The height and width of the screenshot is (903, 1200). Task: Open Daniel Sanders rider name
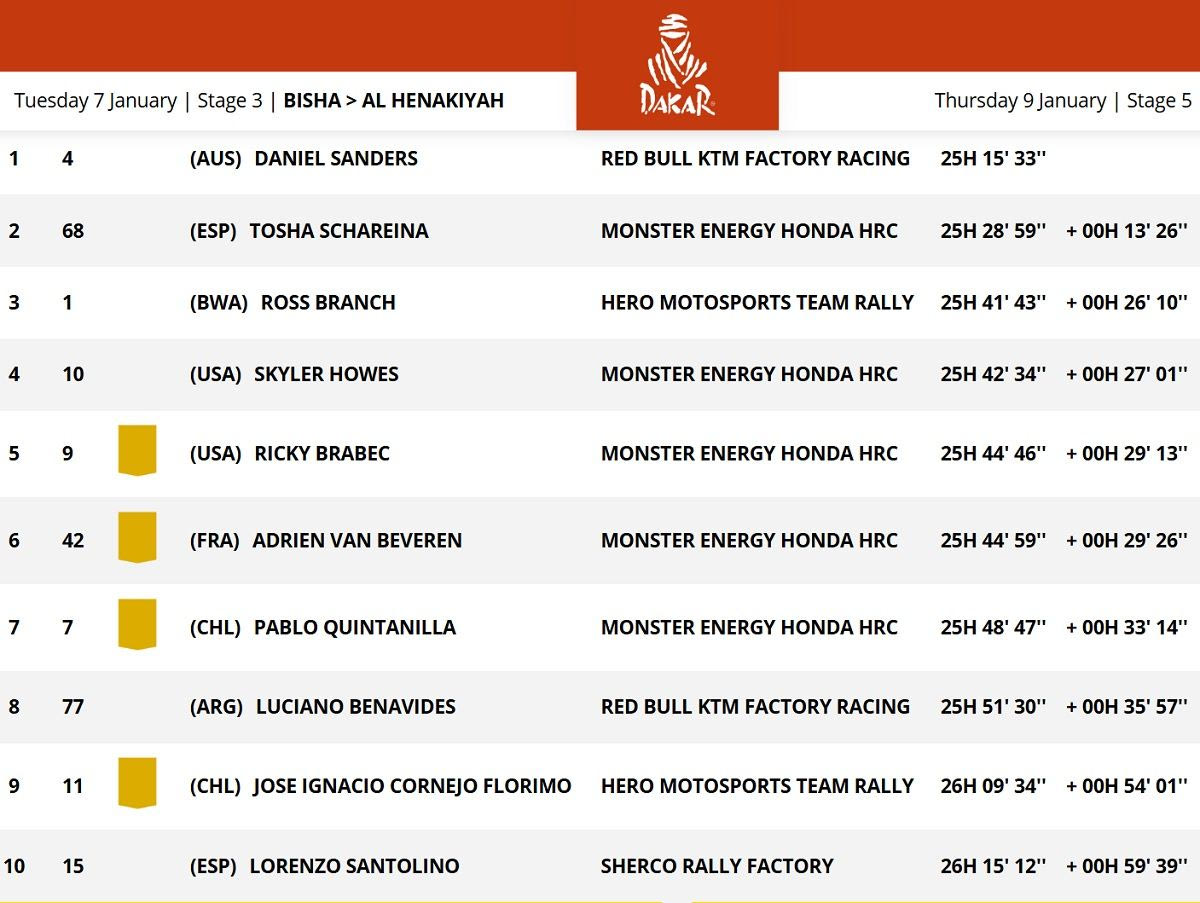(336, 158)
